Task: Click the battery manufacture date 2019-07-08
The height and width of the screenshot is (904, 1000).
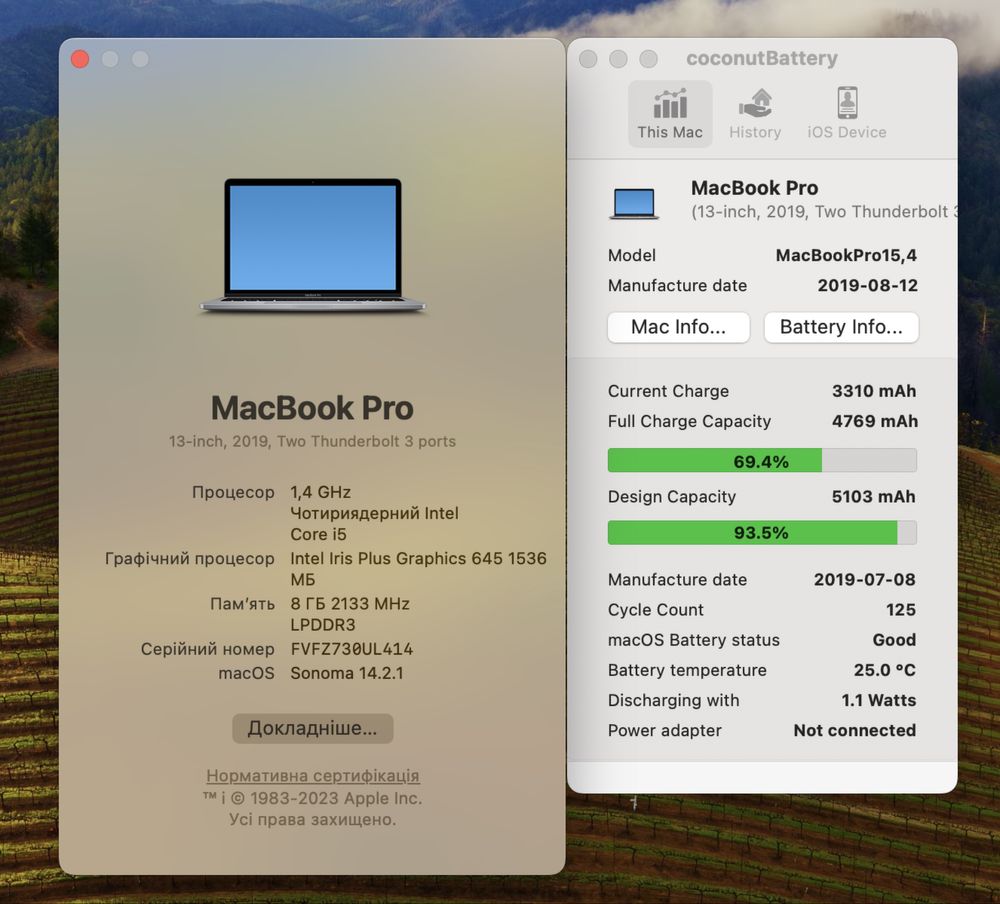Action: 865,579
